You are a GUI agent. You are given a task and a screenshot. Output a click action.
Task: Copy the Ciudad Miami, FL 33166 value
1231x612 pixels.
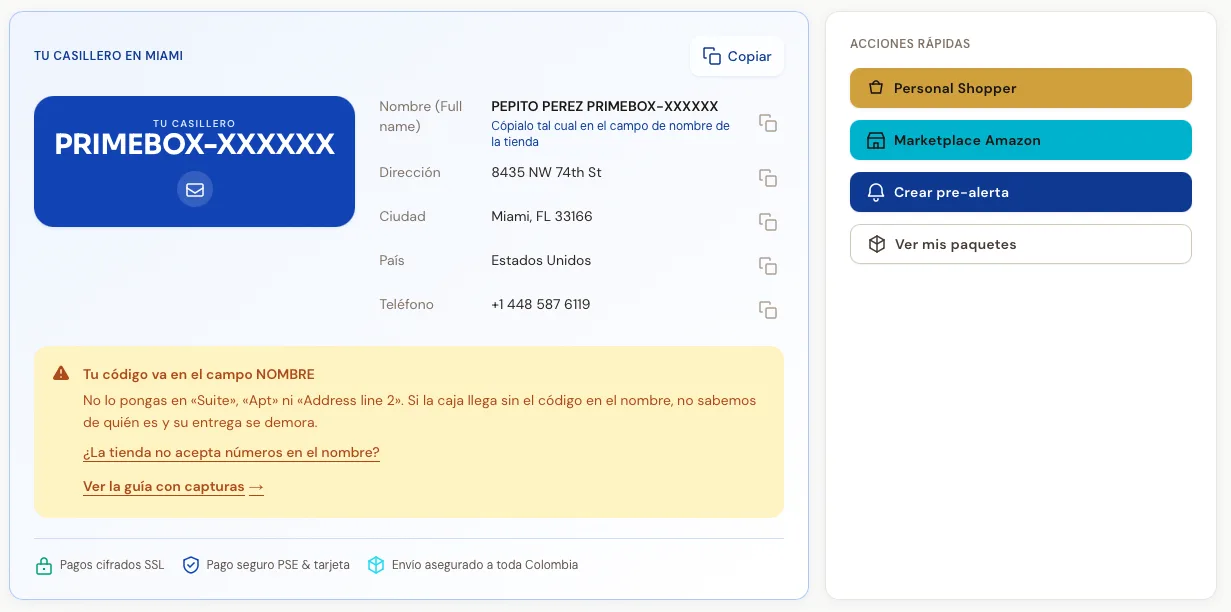click(x=768, y=222)
